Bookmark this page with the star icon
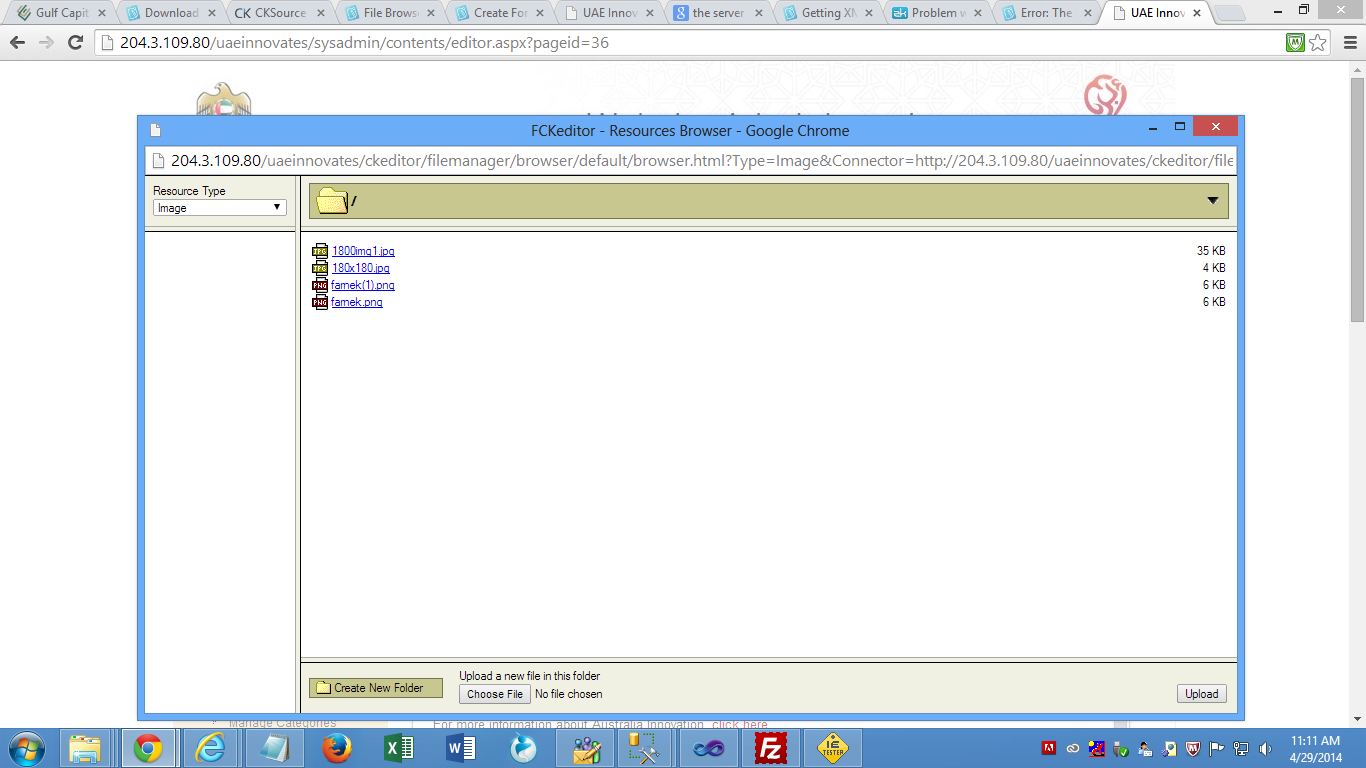The image size is (1366, 768). click(x=1318, y=43)
